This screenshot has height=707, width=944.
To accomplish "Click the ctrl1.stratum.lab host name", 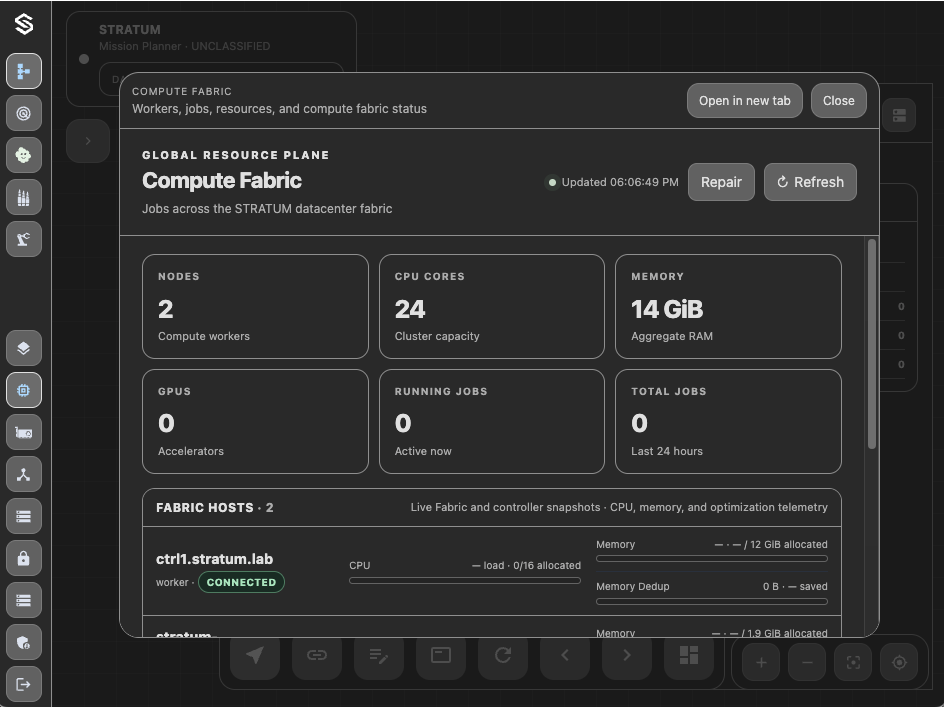I will pos(214,559).
